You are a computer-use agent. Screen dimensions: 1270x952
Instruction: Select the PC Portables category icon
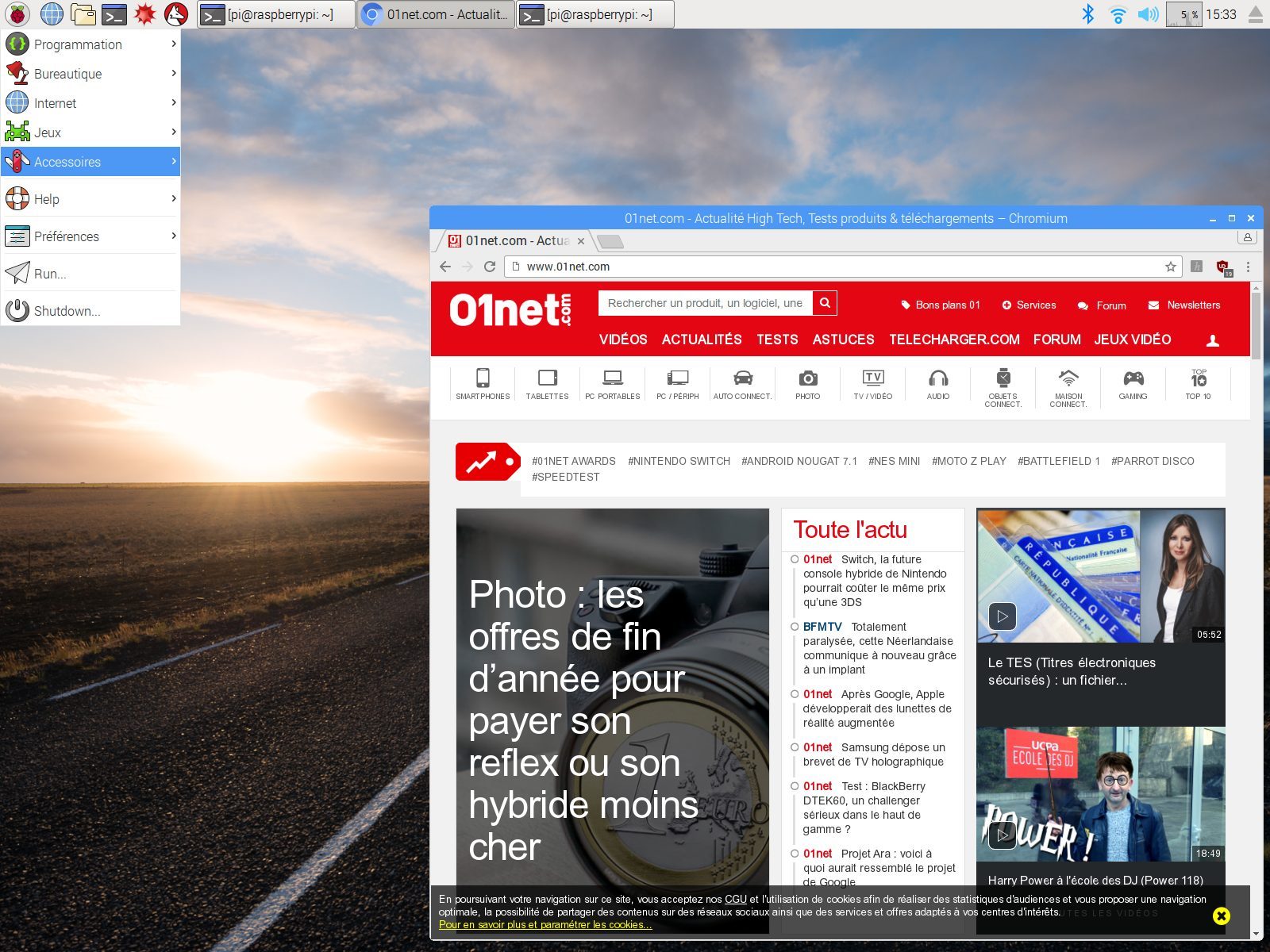[613, 384]
